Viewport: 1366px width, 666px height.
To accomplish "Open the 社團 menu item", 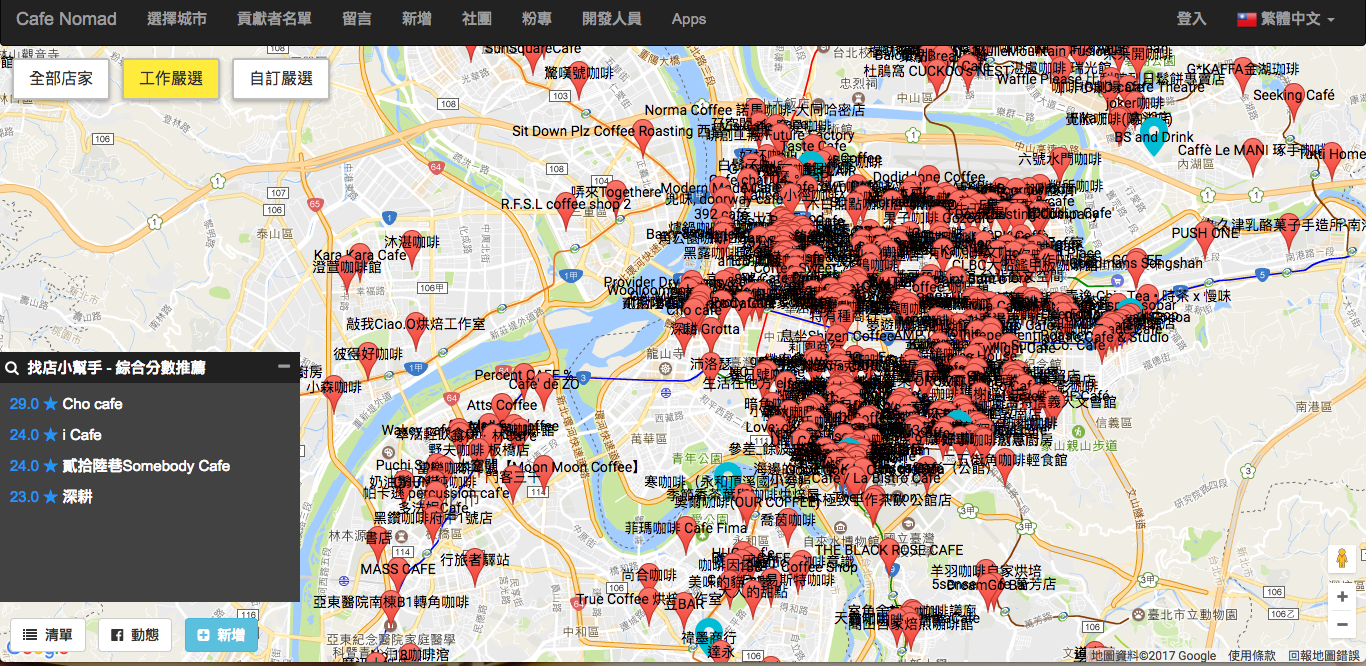I will tap(477, 19).
